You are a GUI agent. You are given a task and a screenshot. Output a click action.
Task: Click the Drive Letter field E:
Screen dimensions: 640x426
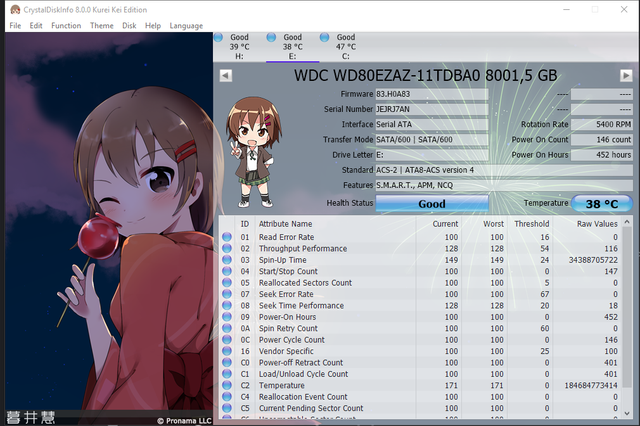432,155
